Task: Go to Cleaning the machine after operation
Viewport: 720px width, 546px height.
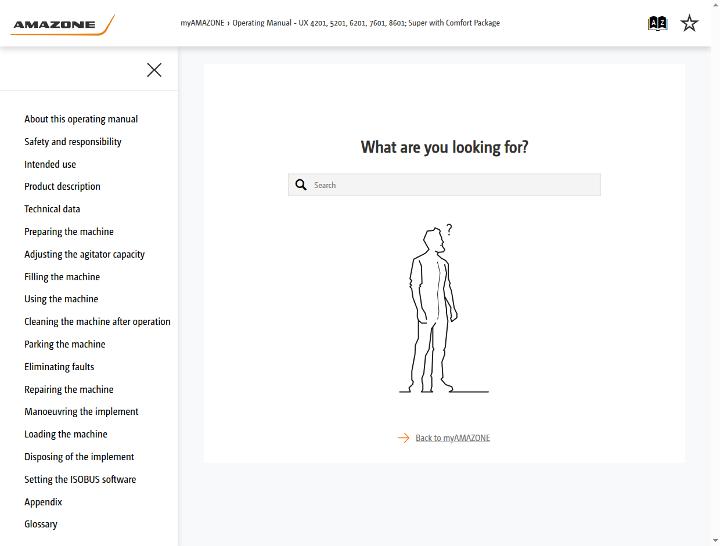Action: click(x=97, y=321)
